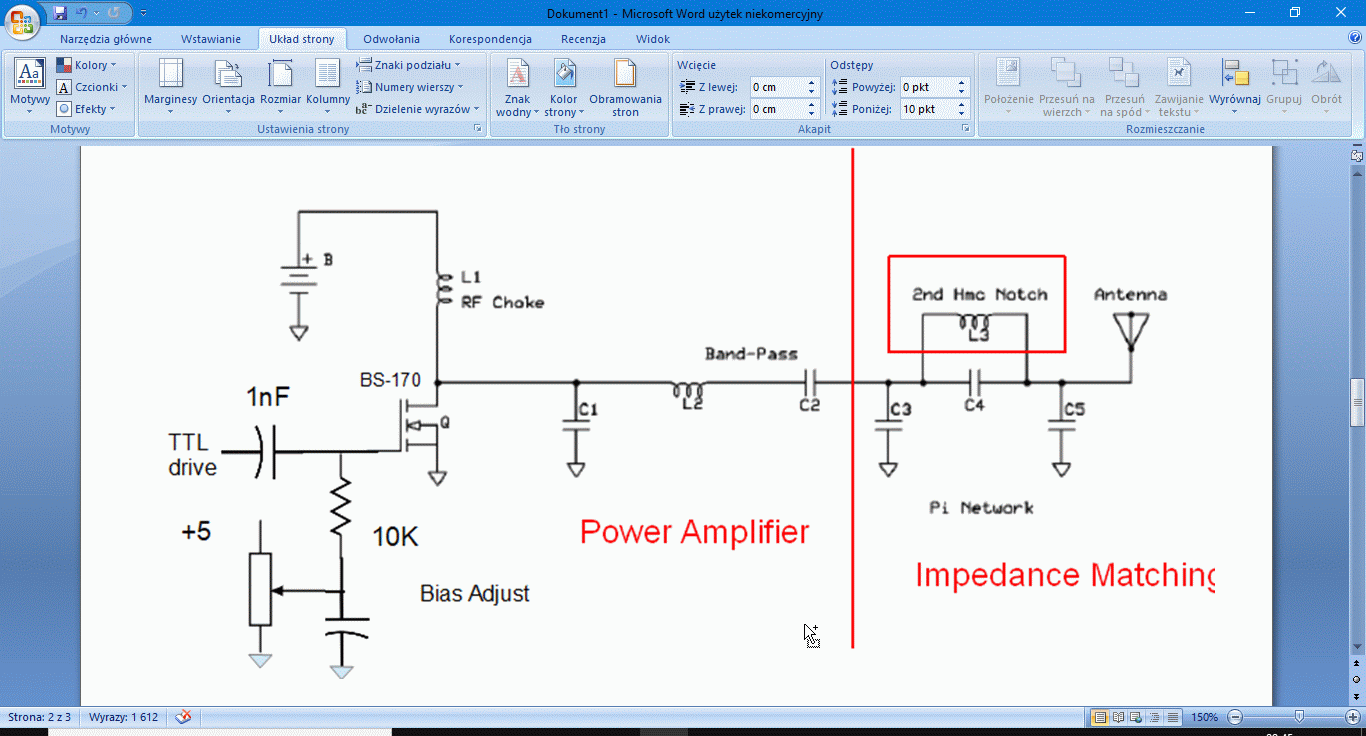The image size is (1366, 736).
Task: Click the Wyrazy word count indicator
Action: 124,717
